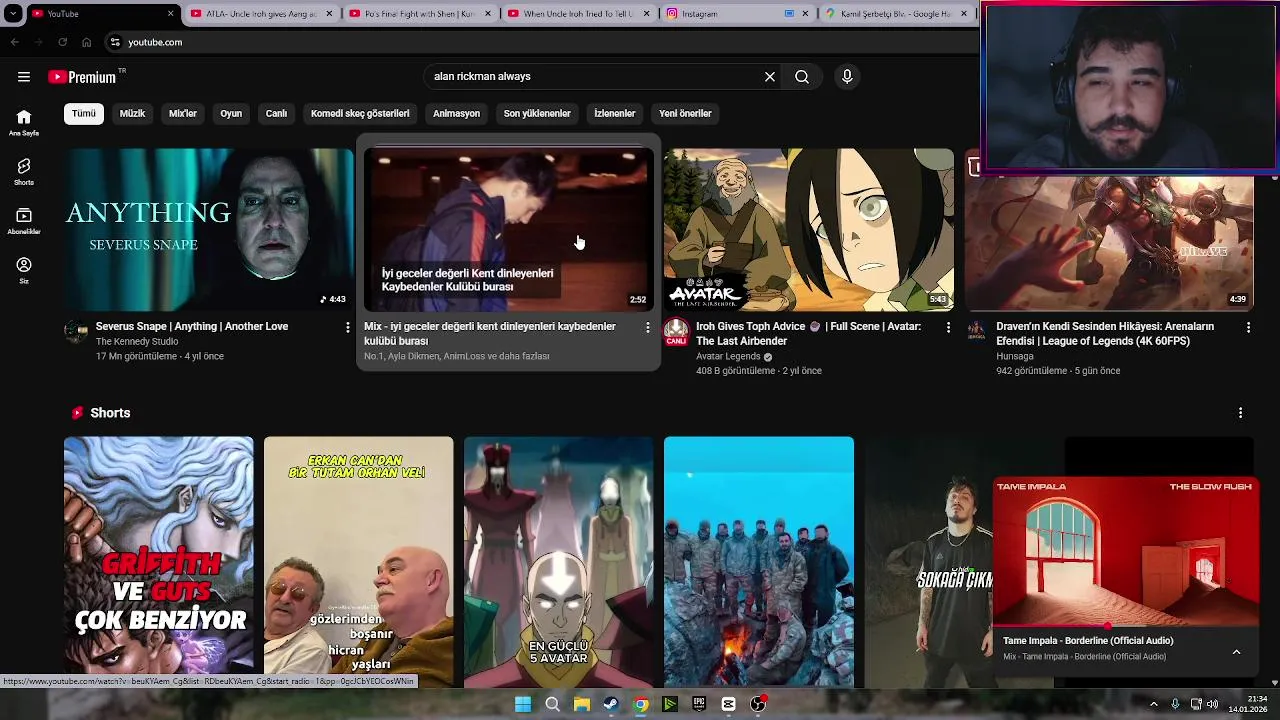
Task: Open the Siz profile page icon
Action: pos(24,270)
